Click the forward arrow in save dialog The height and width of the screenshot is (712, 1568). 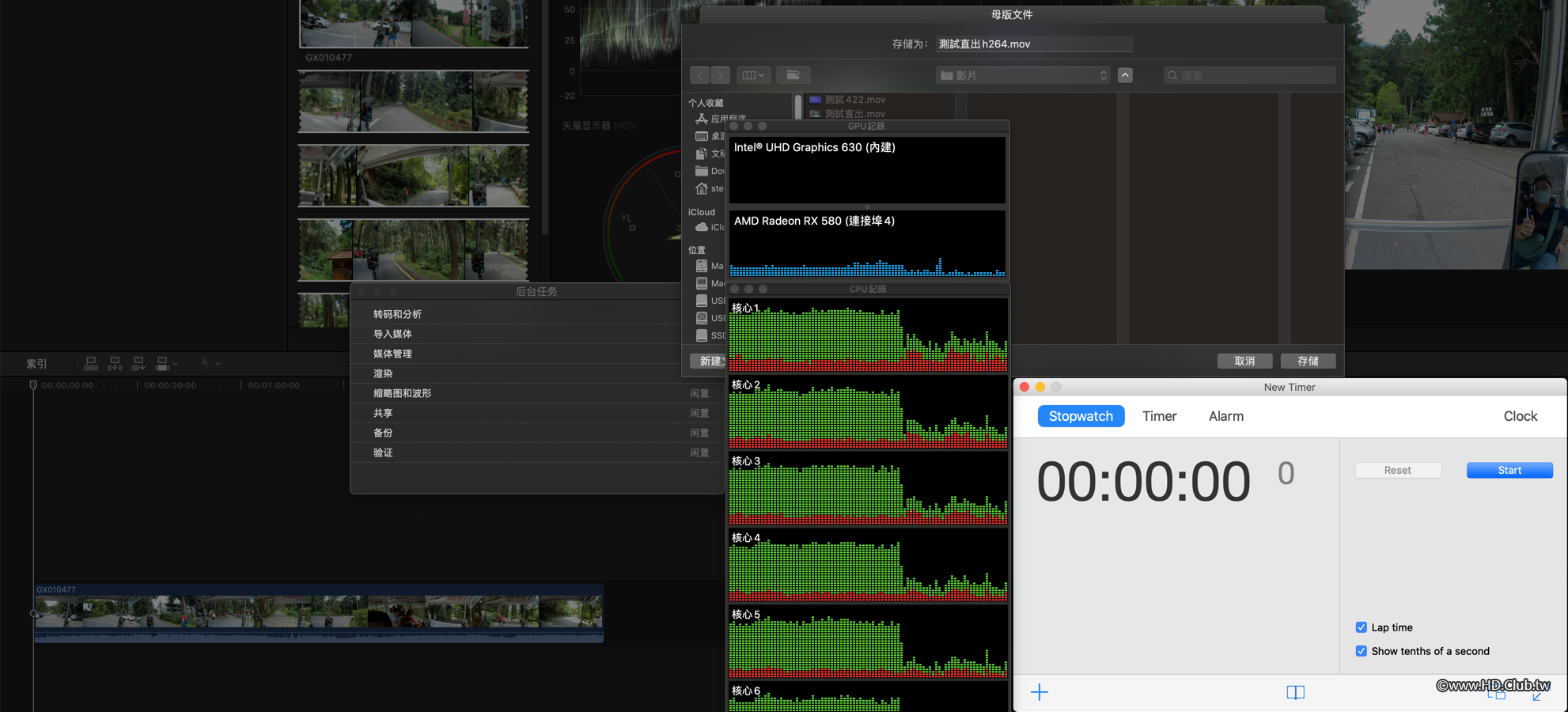click(x=720, y=75)
